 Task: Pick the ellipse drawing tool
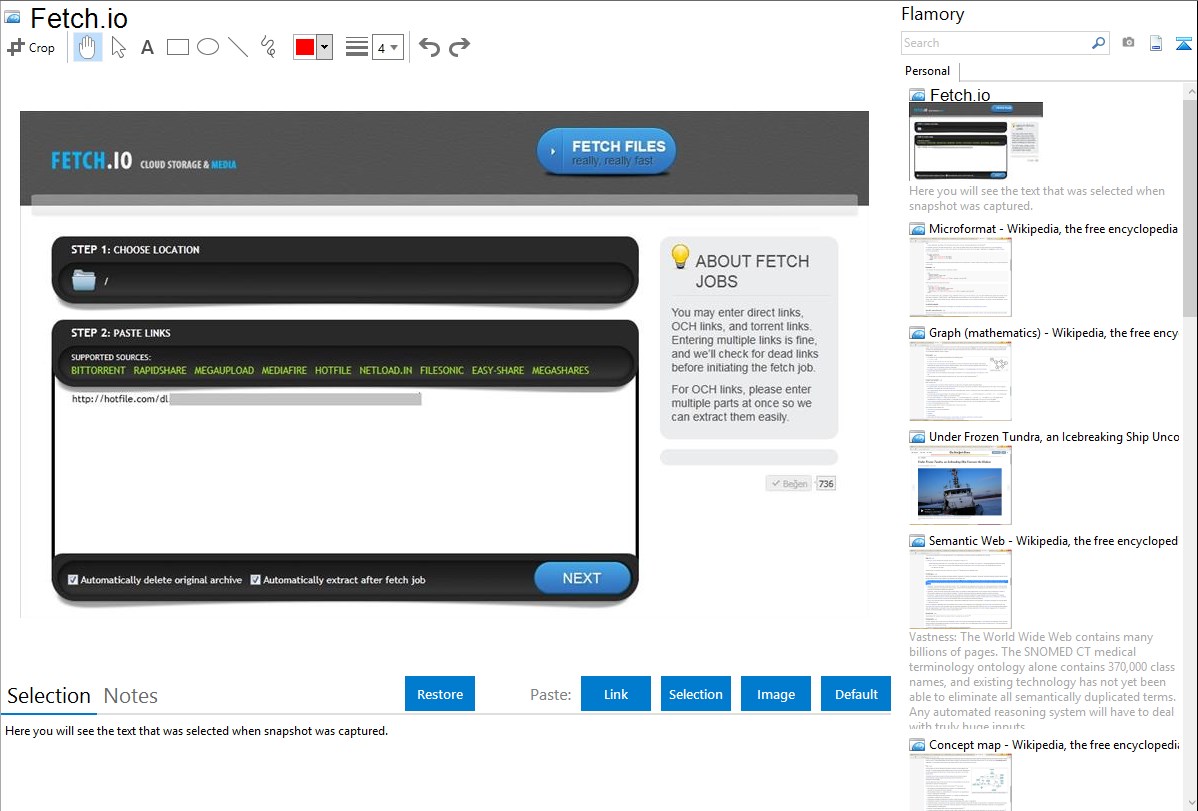coord(208,47)
